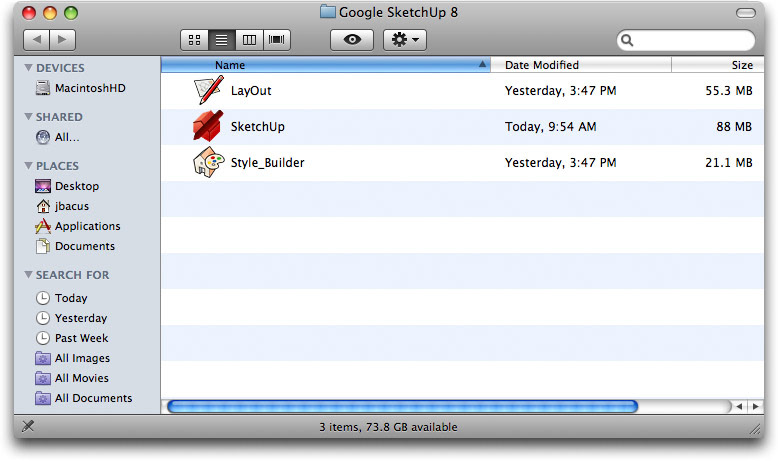778x461 pixels.
Task: Click the LayOut file name
Action: click(x=251, y=91)
